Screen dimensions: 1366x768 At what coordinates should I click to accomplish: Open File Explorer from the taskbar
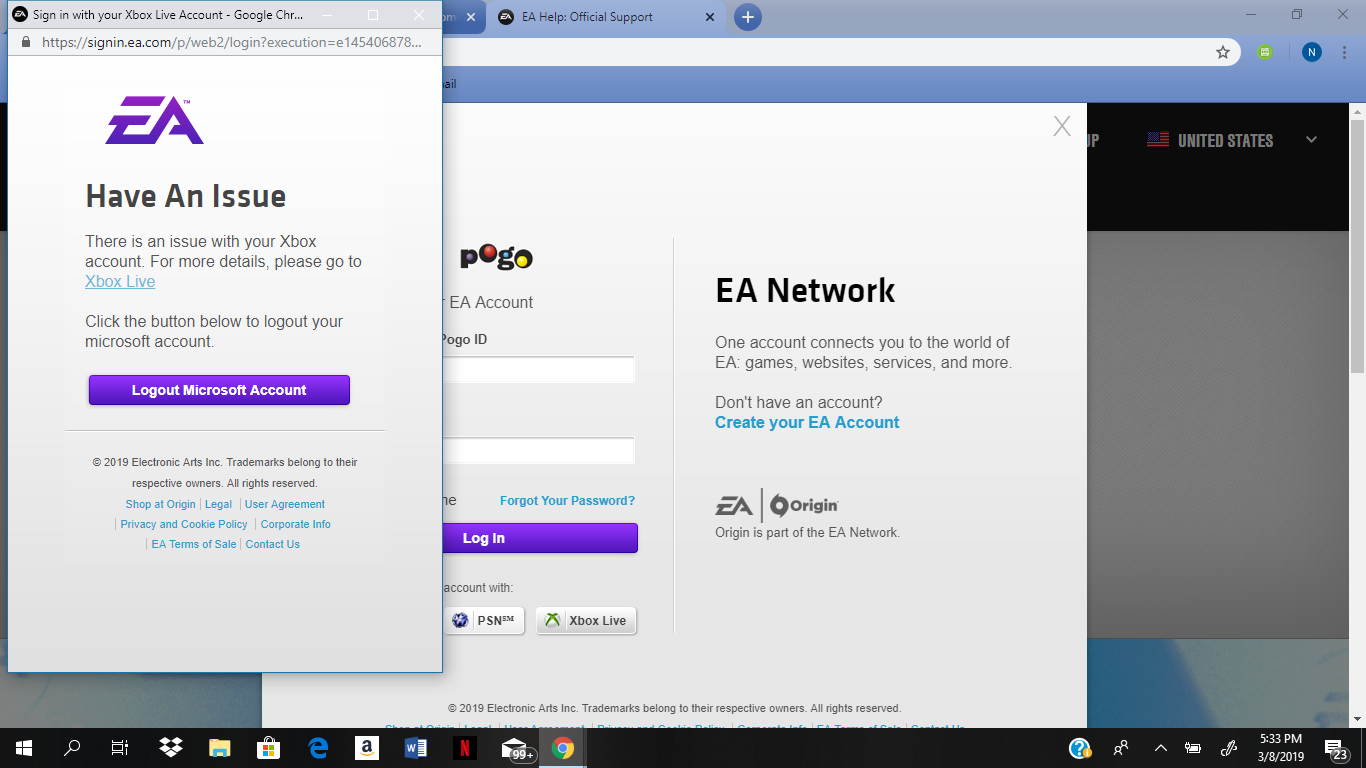[x=219, y=748]
